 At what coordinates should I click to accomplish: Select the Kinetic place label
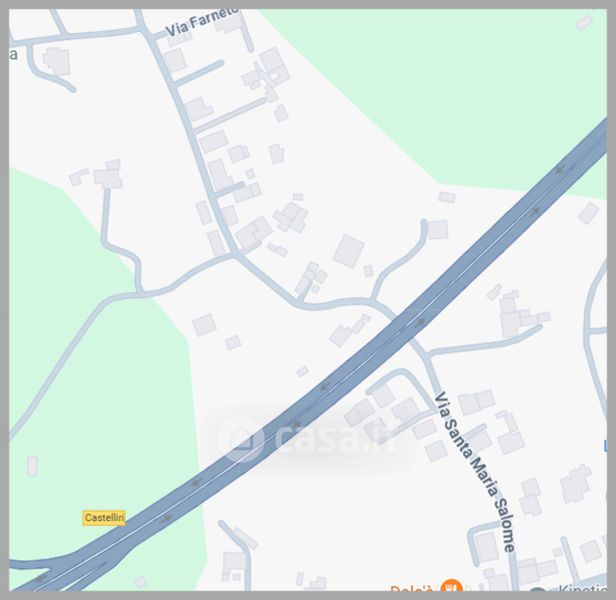582,587
